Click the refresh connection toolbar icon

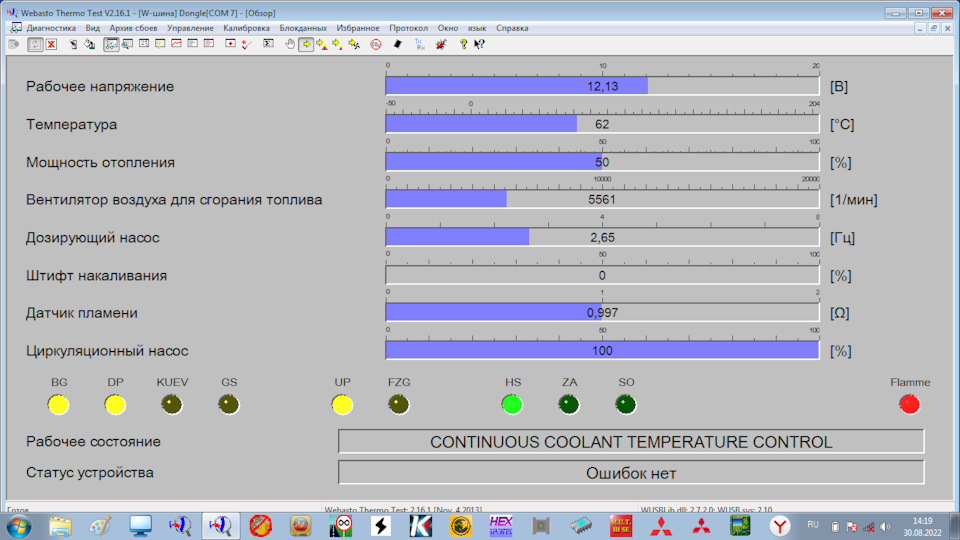(36, 44)
